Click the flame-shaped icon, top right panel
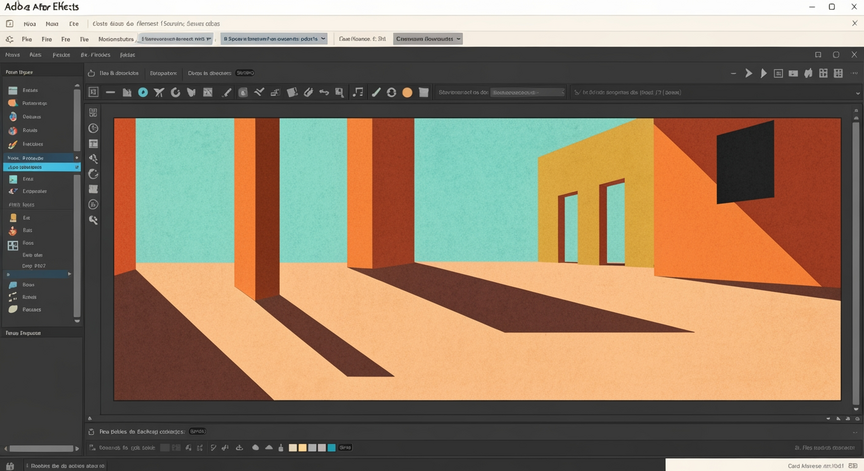This screenshot has width=864, height=471. (808, 73)
